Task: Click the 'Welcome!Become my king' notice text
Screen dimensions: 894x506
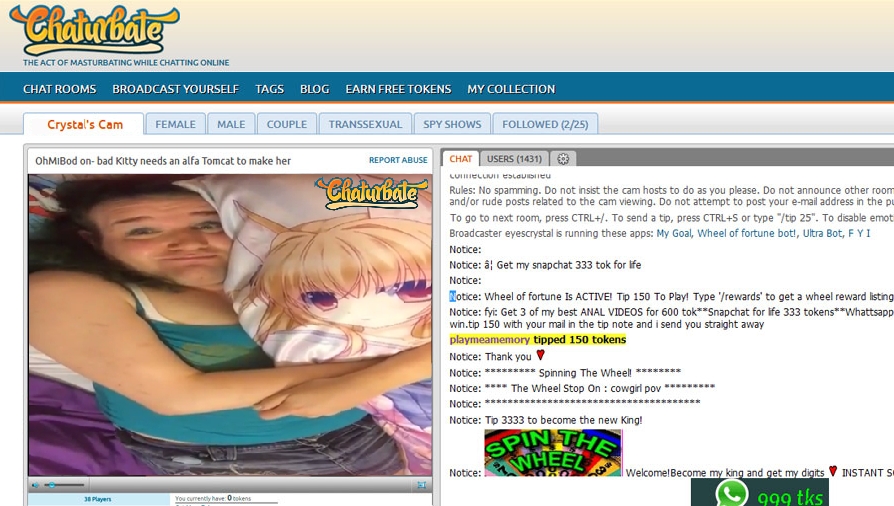Action: 725,473
